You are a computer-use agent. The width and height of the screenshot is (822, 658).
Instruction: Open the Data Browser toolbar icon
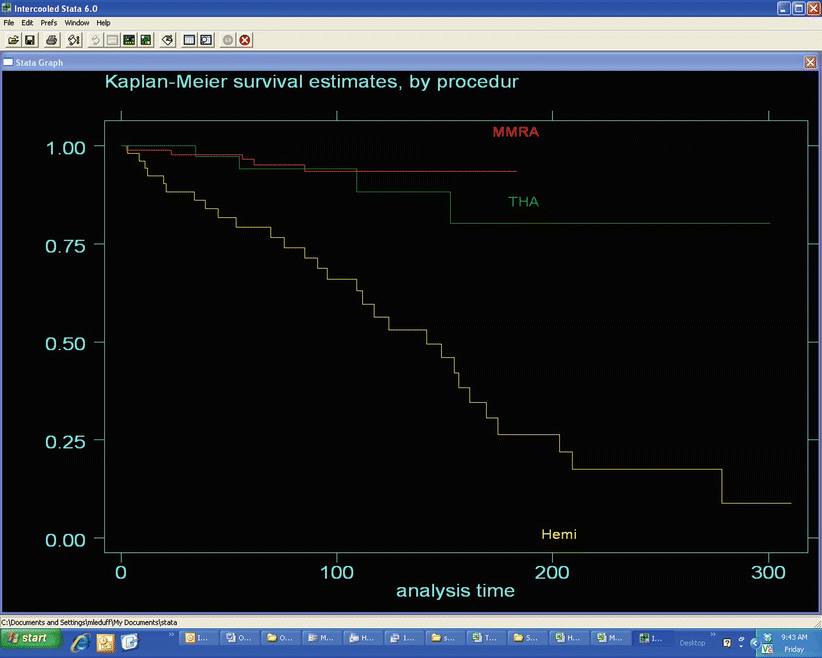click(206, 40)
